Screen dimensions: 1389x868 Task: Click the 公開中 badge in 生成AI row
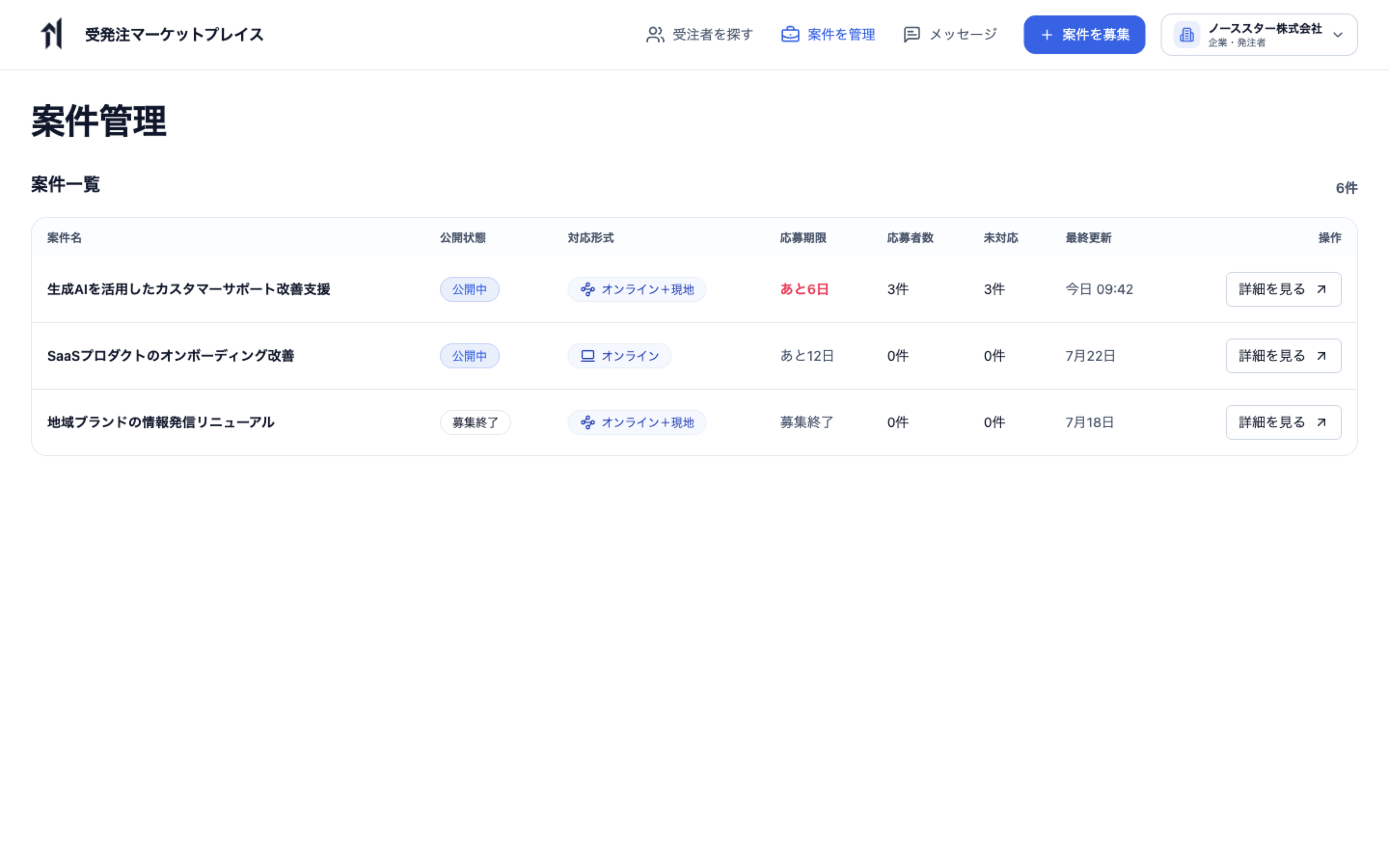point(469,289)
